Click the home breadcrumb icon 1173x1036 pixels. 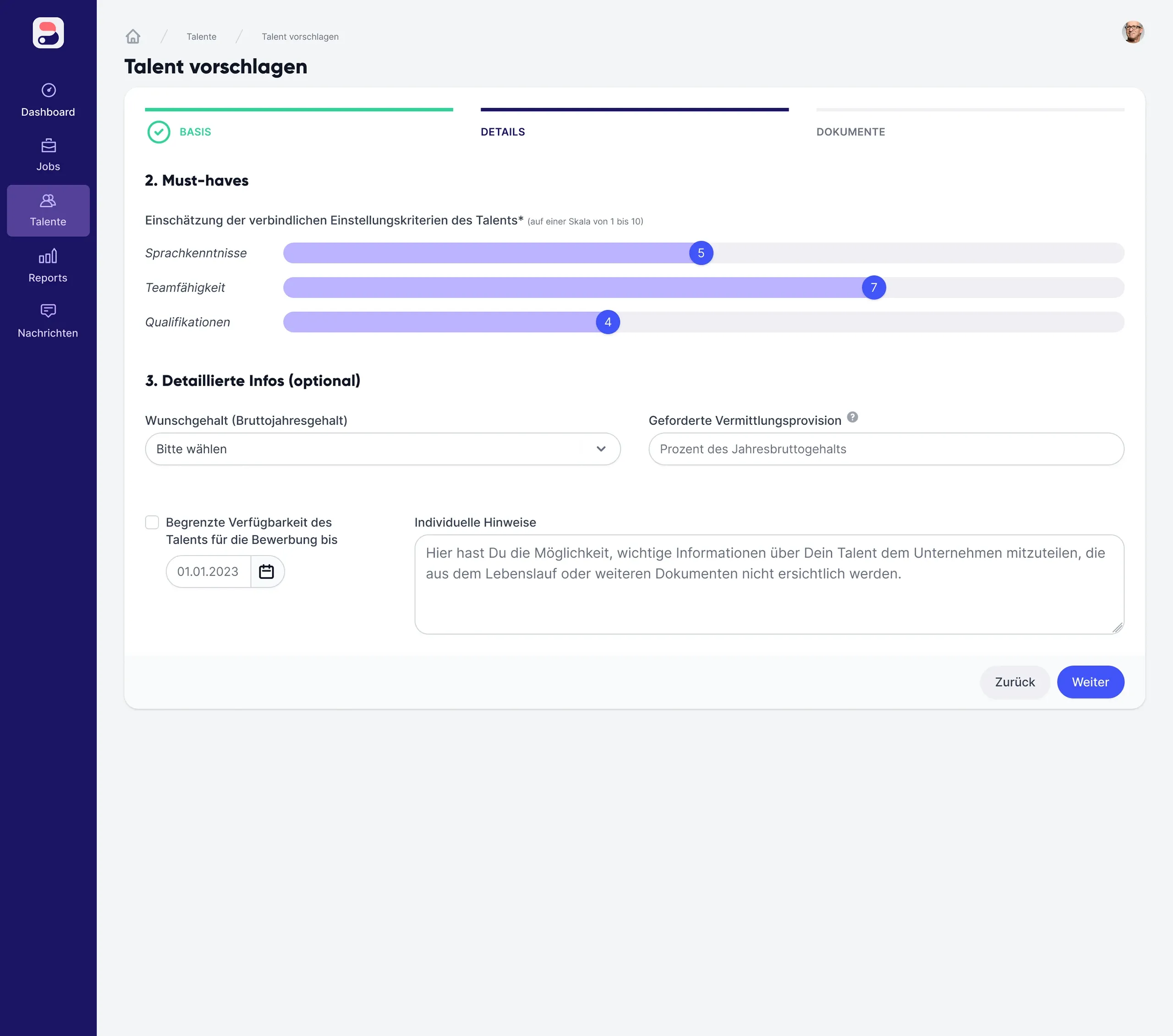click(x=133, y=37)
